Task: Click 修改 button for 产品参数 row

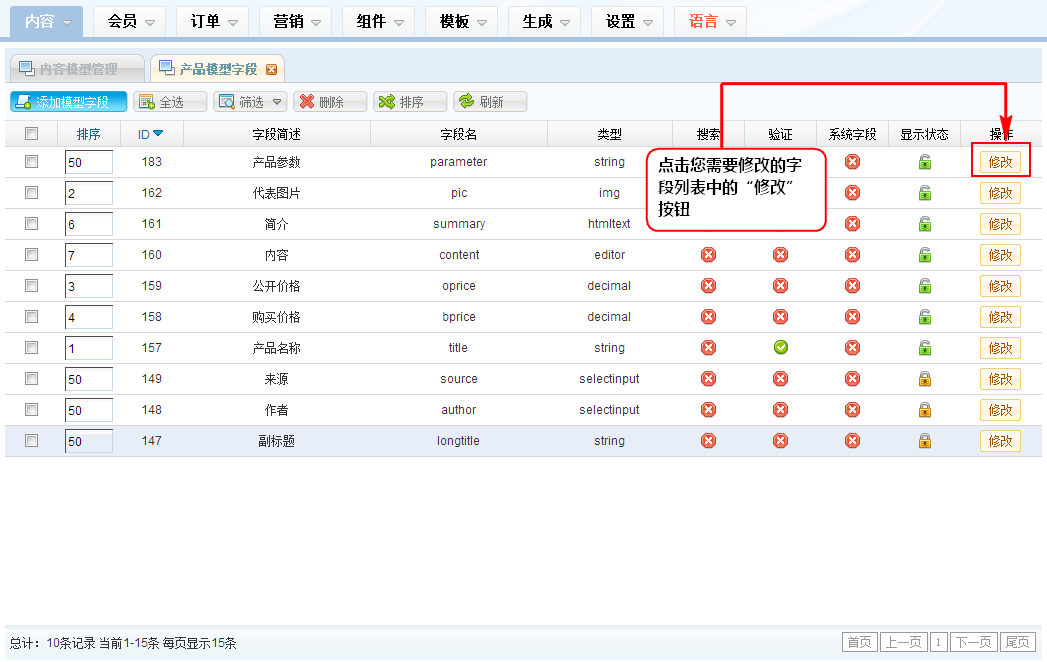Action: tap(1000, 162)
